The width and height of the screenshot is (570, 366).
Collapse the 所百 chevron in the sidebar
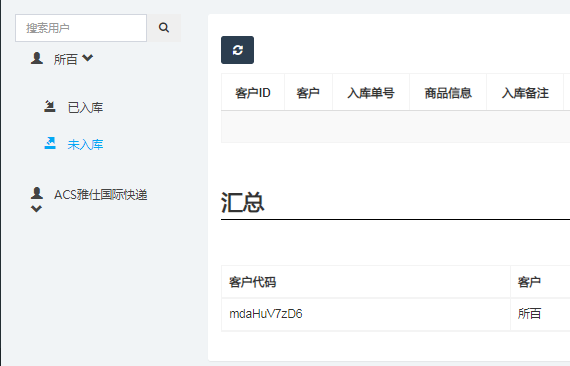tap(88, 58)
